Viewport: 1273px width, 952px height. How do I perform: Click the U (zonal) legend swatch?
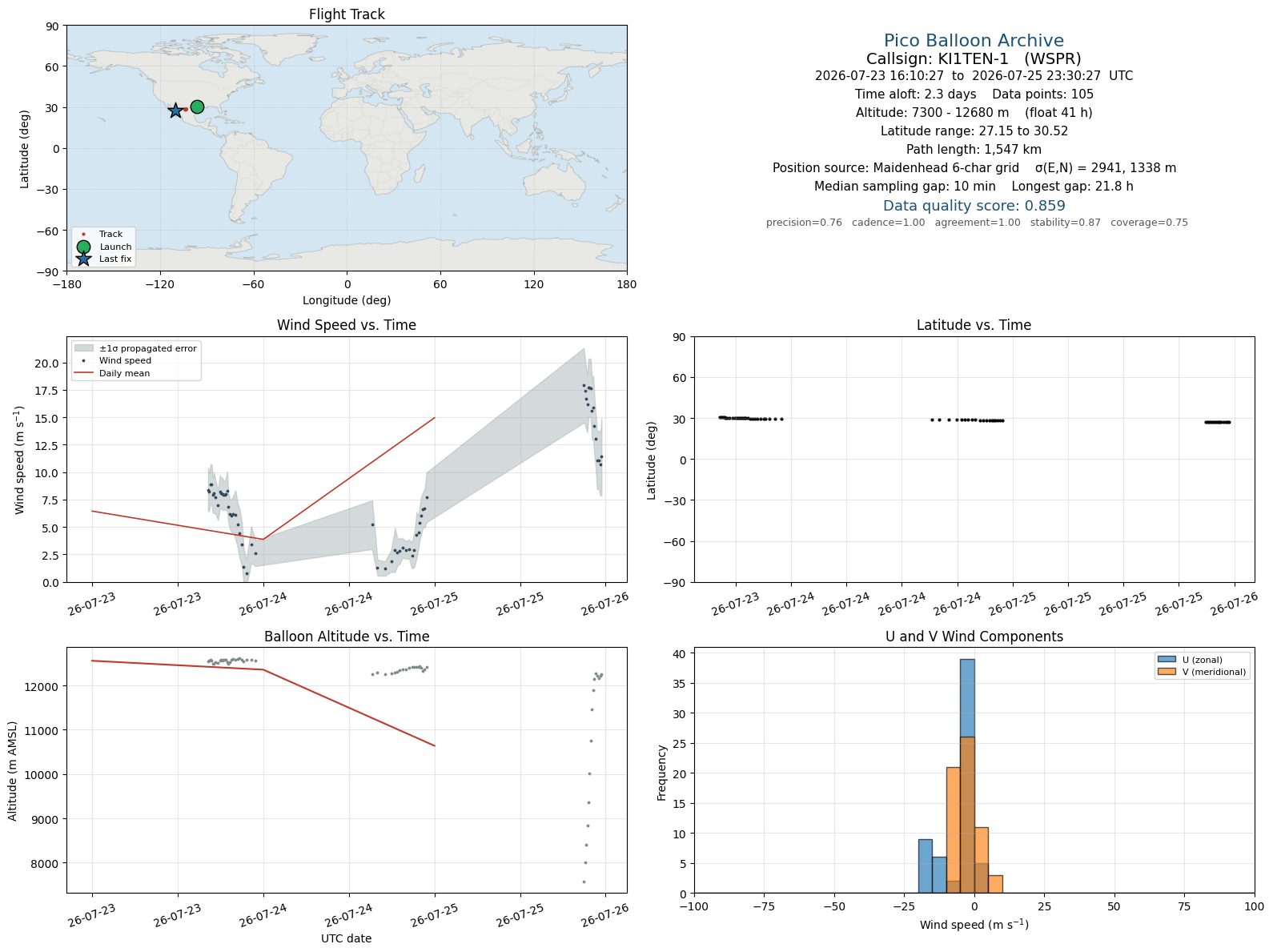[1167, 660]
